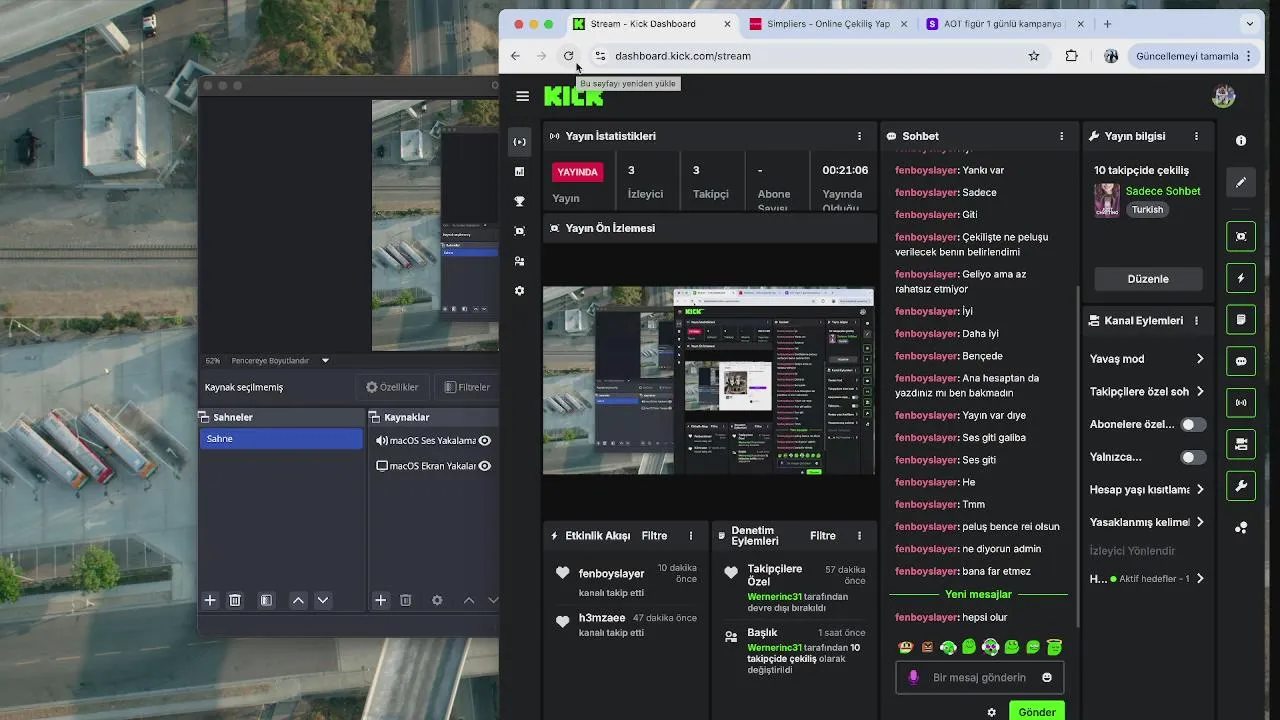
Task: Open the Chrome tab search dropdown
Action: pos(1250,24)
